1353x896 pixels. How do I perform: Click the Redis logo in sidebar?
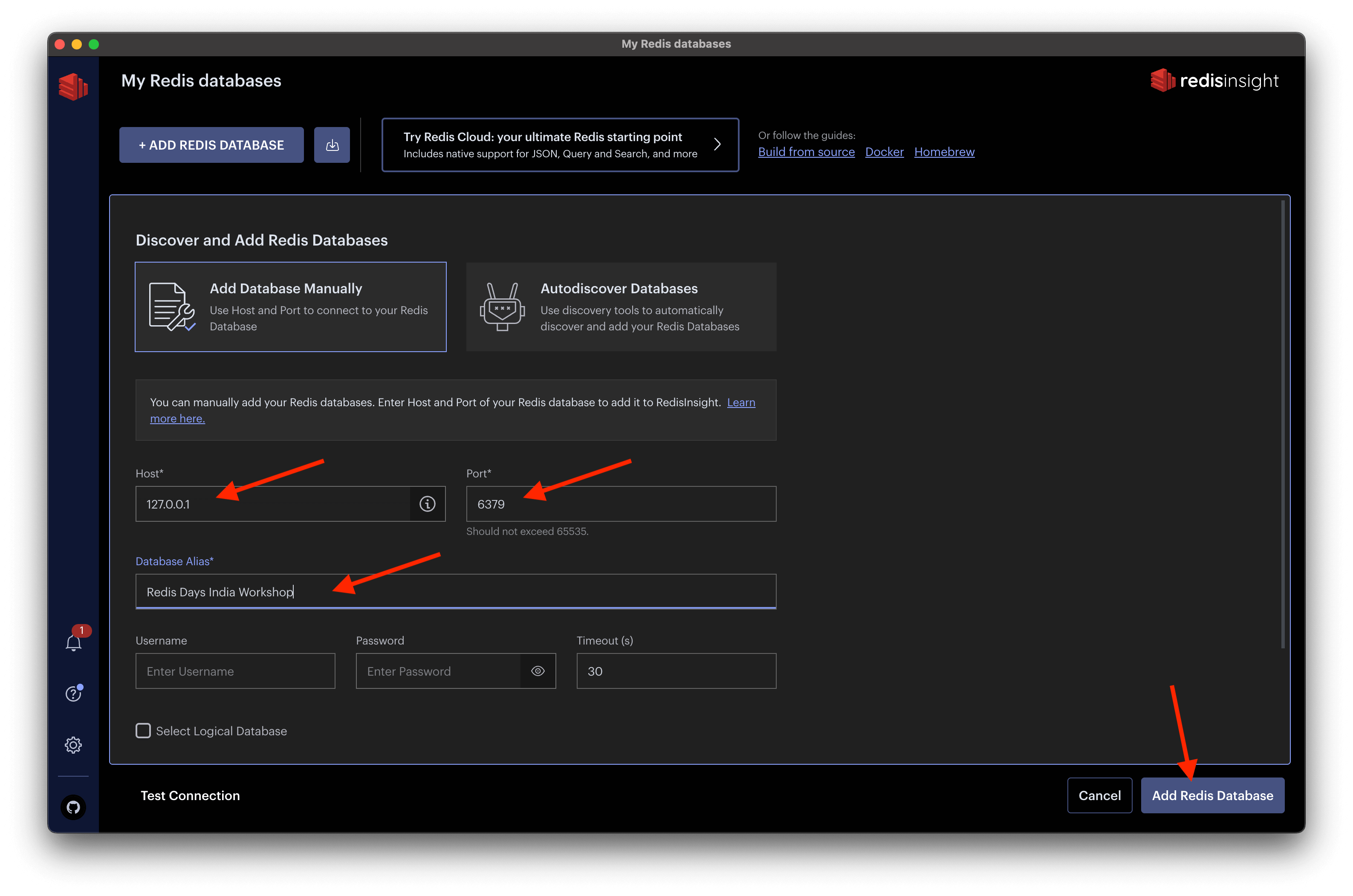point(73,86)
